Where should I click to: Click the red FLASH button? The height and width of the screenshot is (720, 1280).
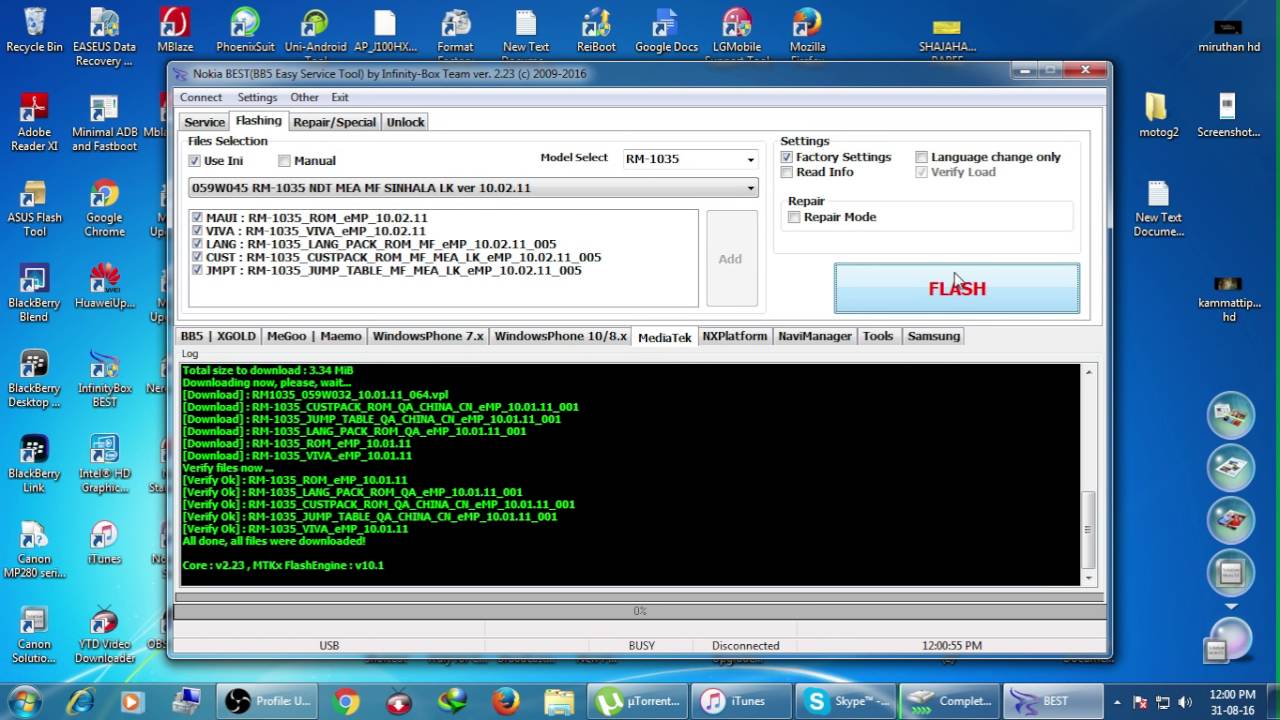pos(957,288)
